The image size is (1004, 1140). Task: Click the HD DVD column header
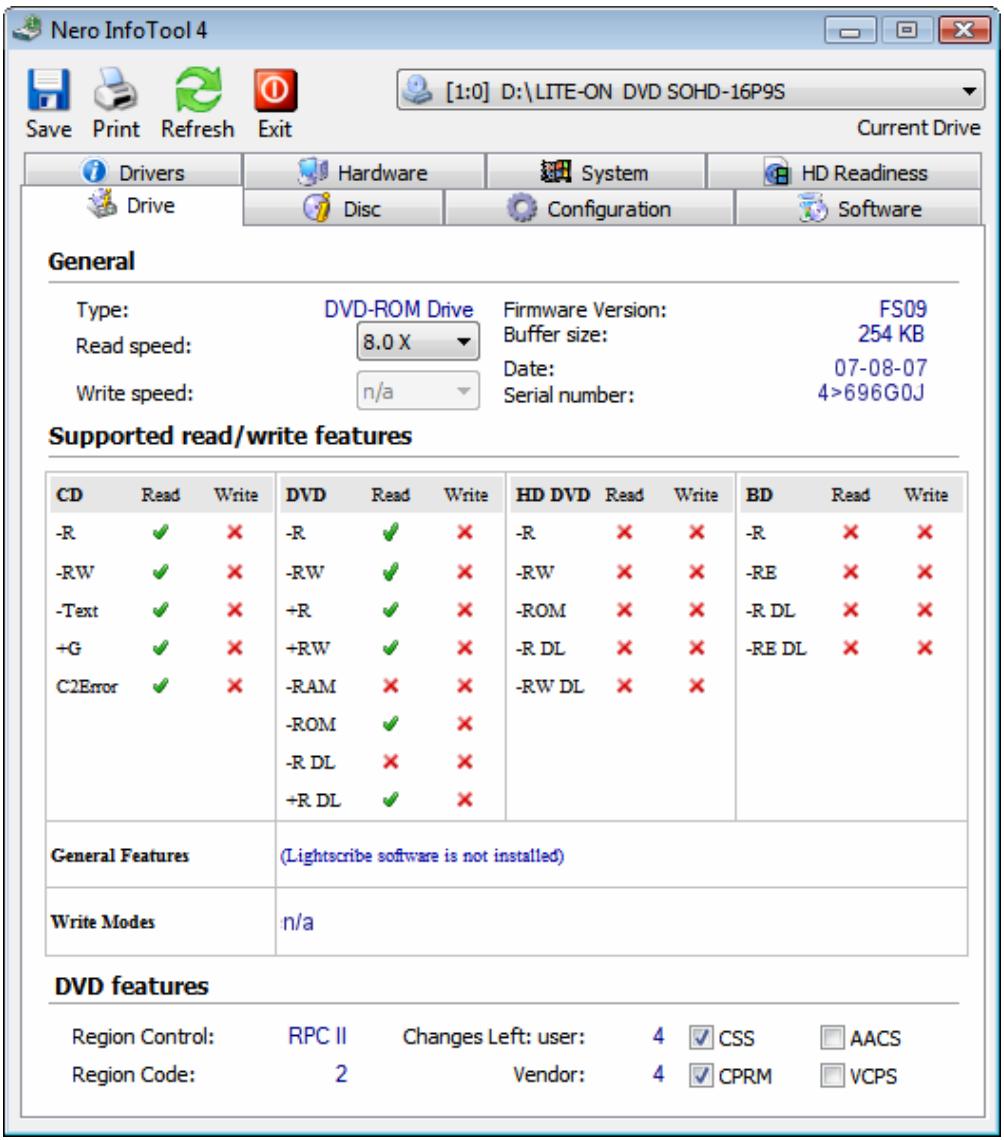click(553, 494)
